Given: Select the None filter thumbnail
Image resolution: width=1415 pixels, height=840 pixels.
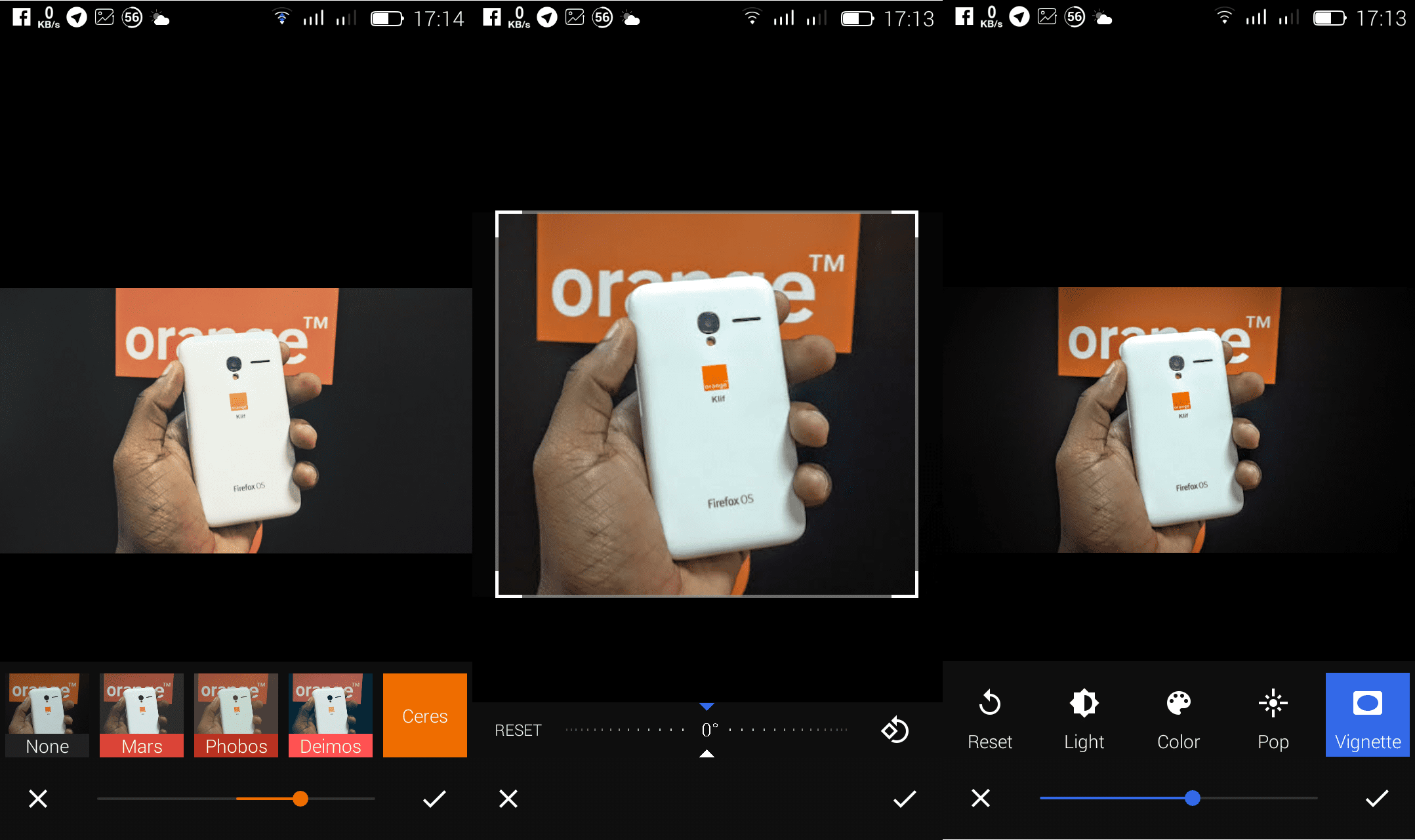Looking at the screenshot, I should 47,715.
